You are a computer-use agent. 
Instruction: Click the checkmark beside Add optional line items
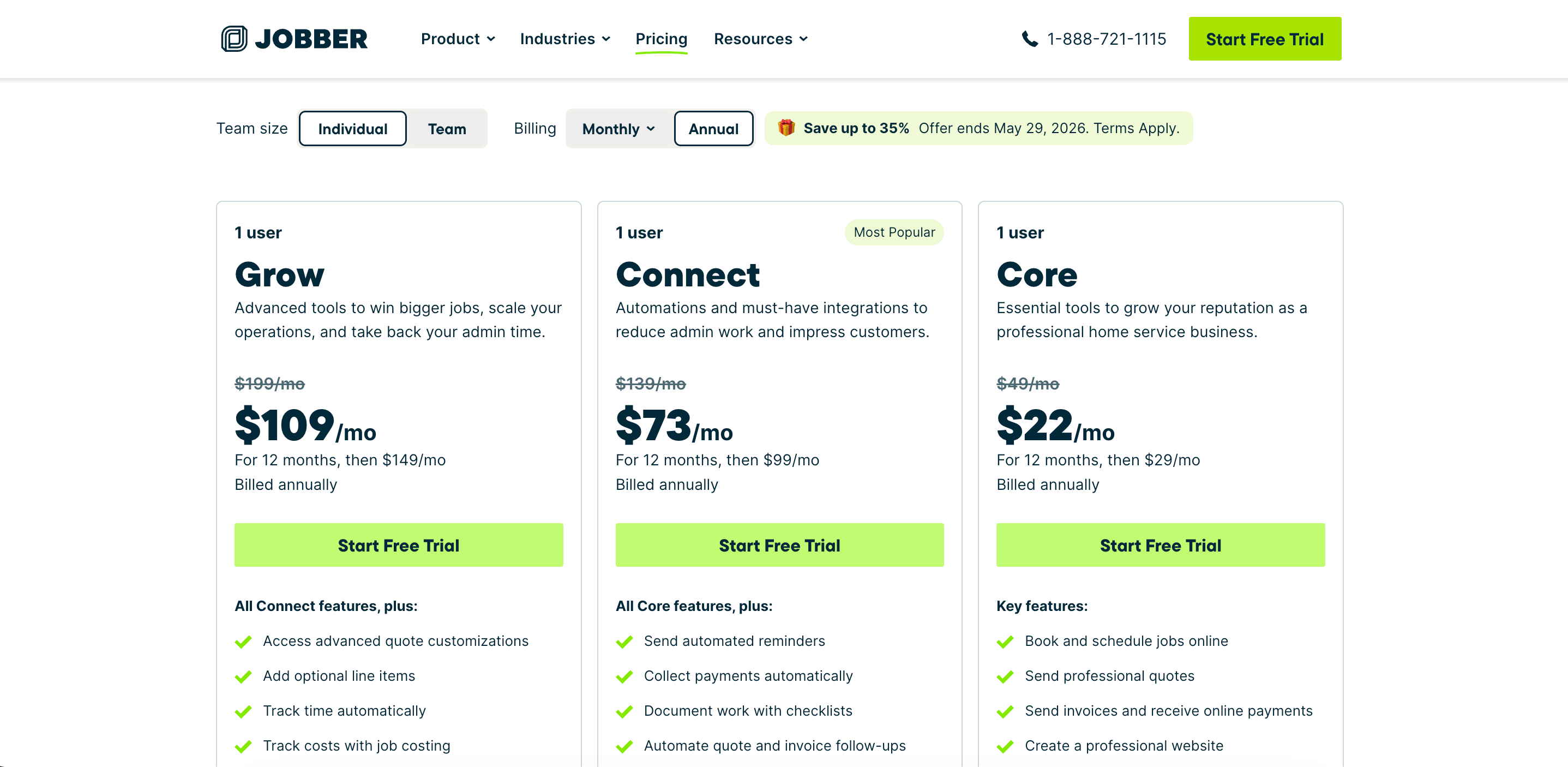pos(243,676)
